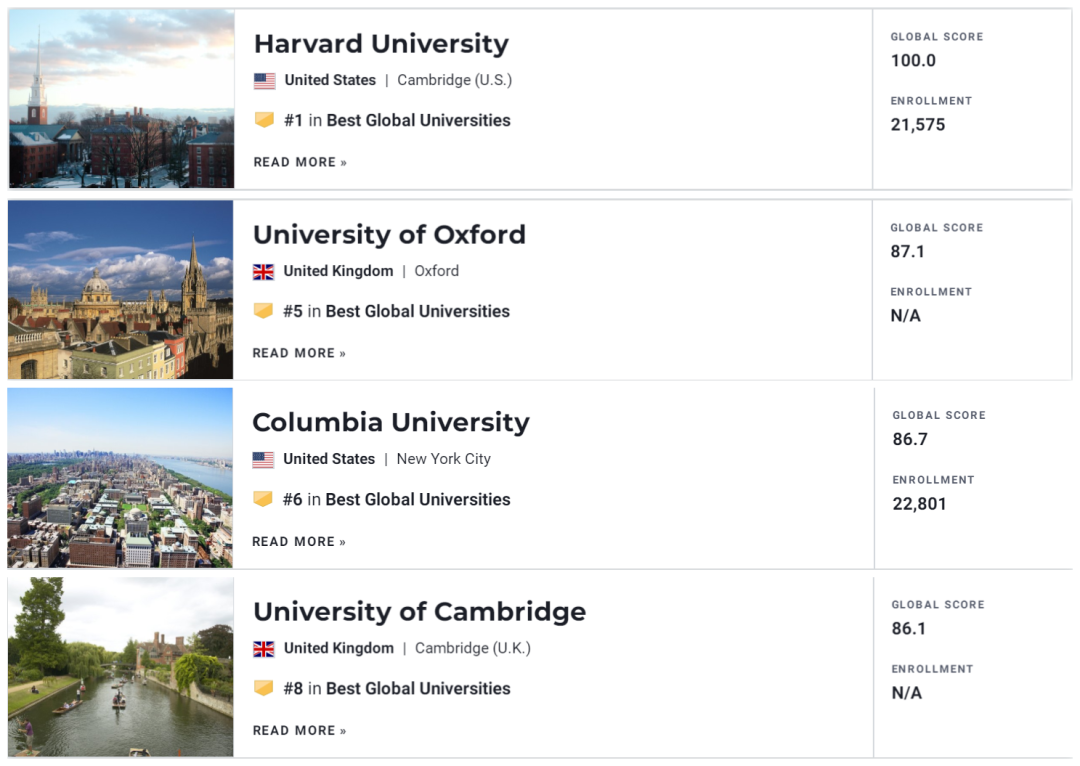Open the University of Cambridge title link
The image size is (1080, 766).
(419, 612)
